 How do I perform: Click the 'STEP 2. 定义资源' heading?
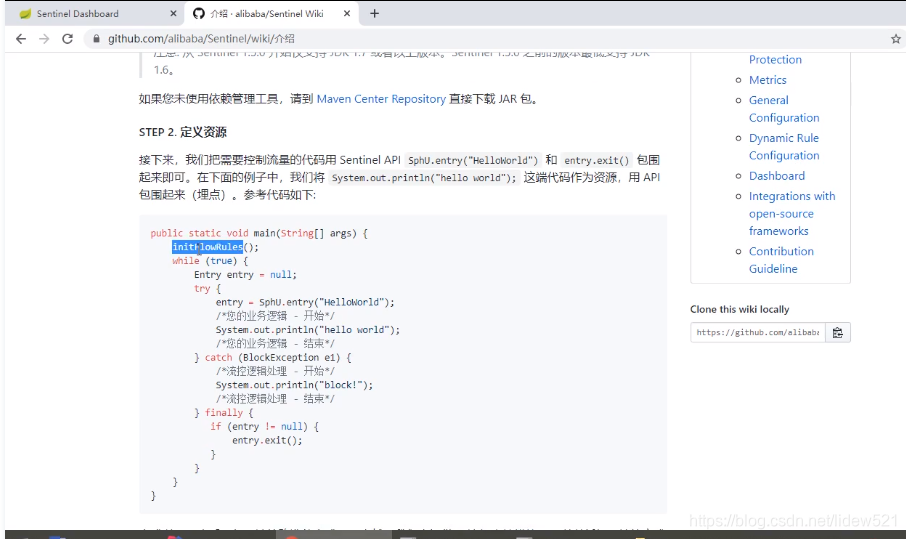(183, 132)
